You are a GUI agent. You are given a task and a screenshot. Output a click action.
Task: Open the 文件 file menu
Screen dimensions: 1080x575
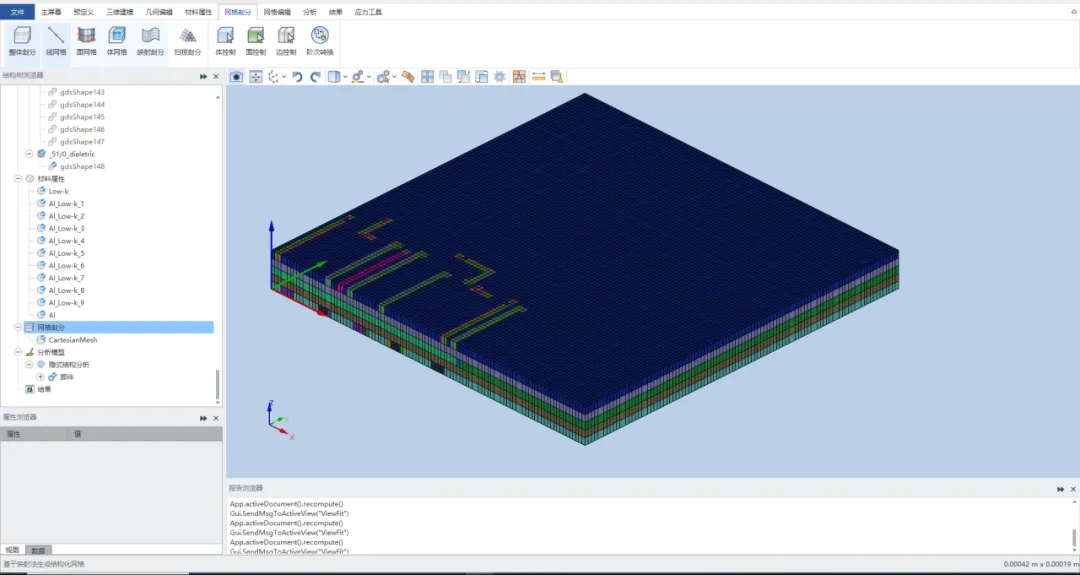(x=17, y=12)
